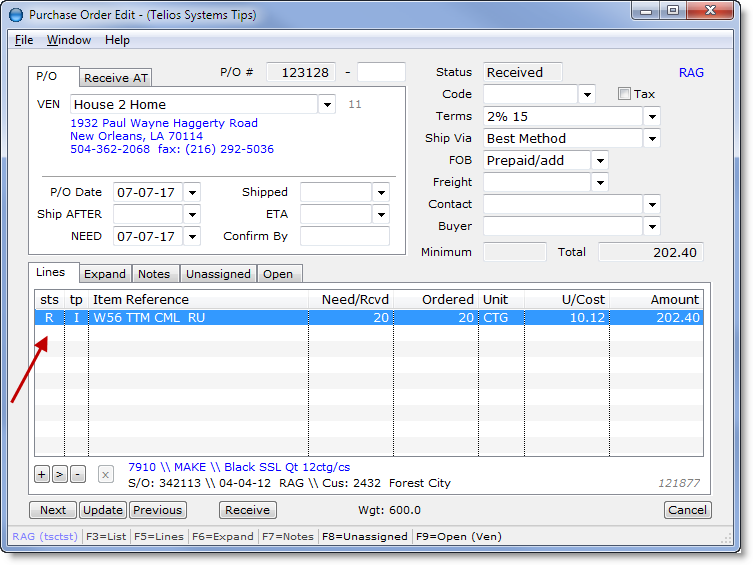753x565 pixels.
Task: Click the plus add-line button
Action: point(42,475)
